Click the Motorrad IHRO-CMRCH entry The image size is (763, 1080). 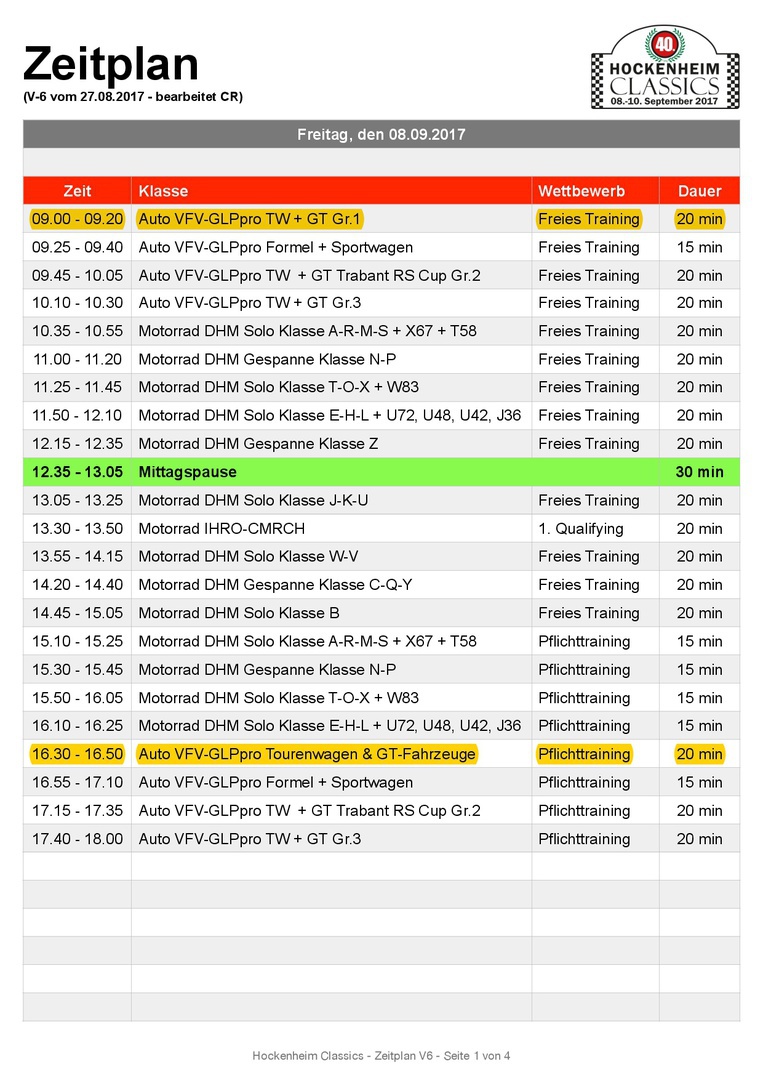tap(221, 528)
